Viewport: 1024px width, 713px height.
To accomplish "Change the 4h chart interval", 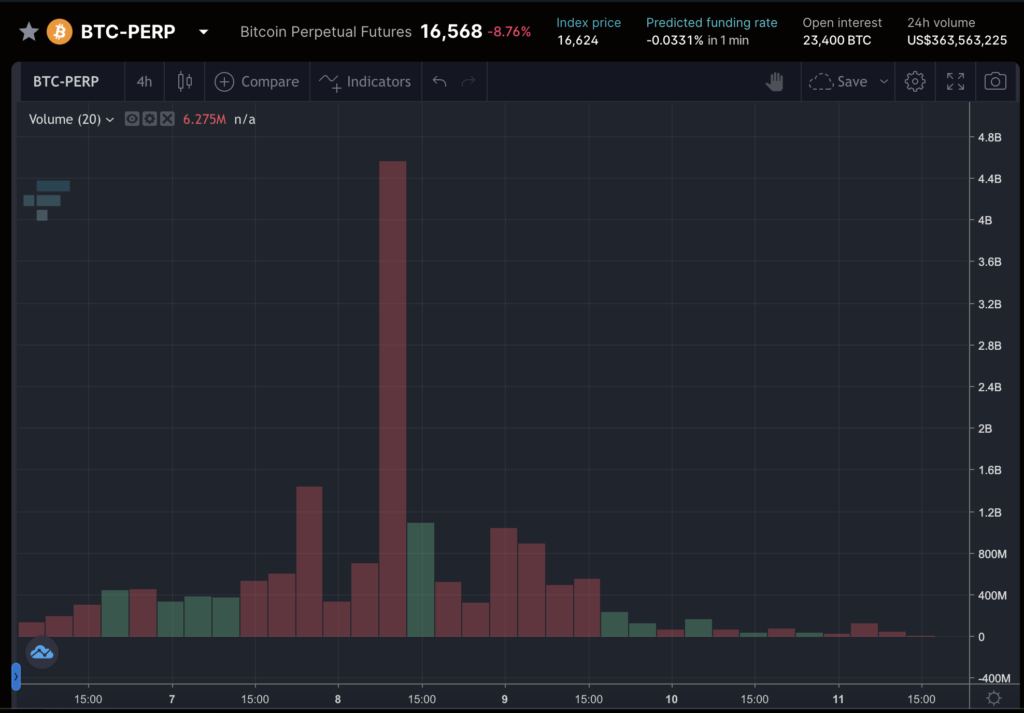I will click(x=145, y=82).
